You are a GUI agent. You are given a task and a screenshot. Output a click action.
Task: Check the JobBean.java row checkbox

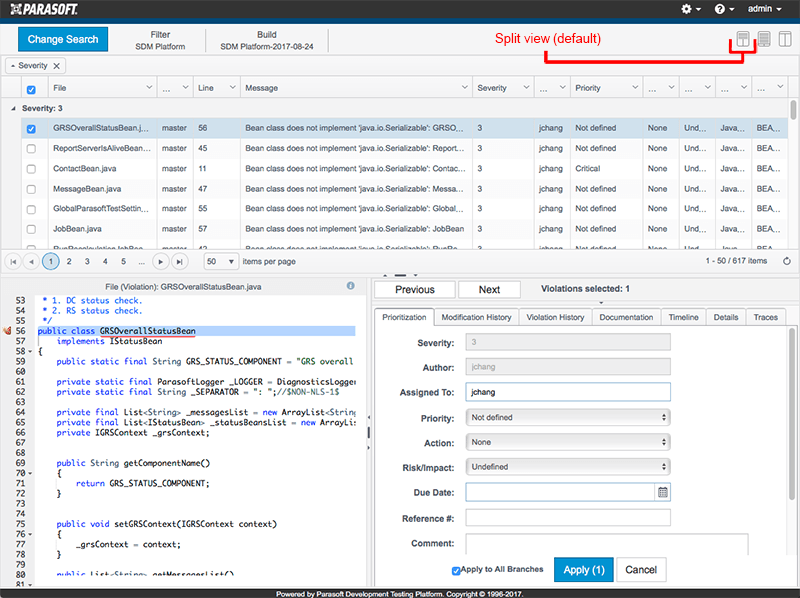click(31, 230)
